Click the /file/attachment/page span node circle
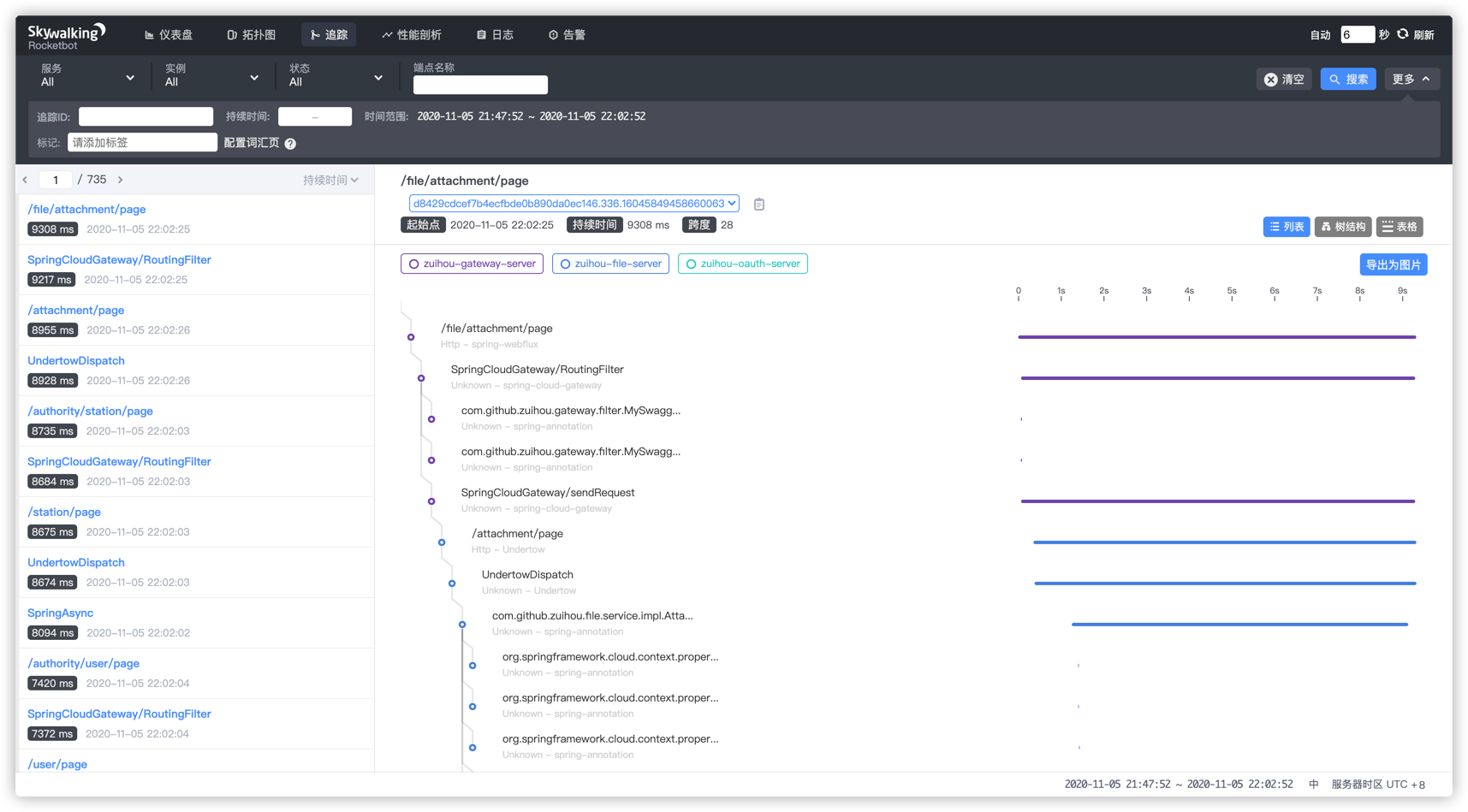 [411, 337]
